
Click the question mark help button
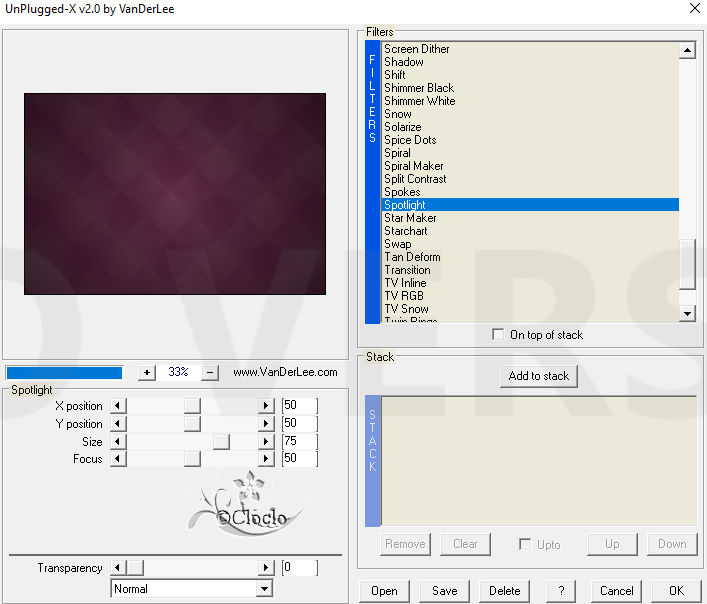[561, 591]
